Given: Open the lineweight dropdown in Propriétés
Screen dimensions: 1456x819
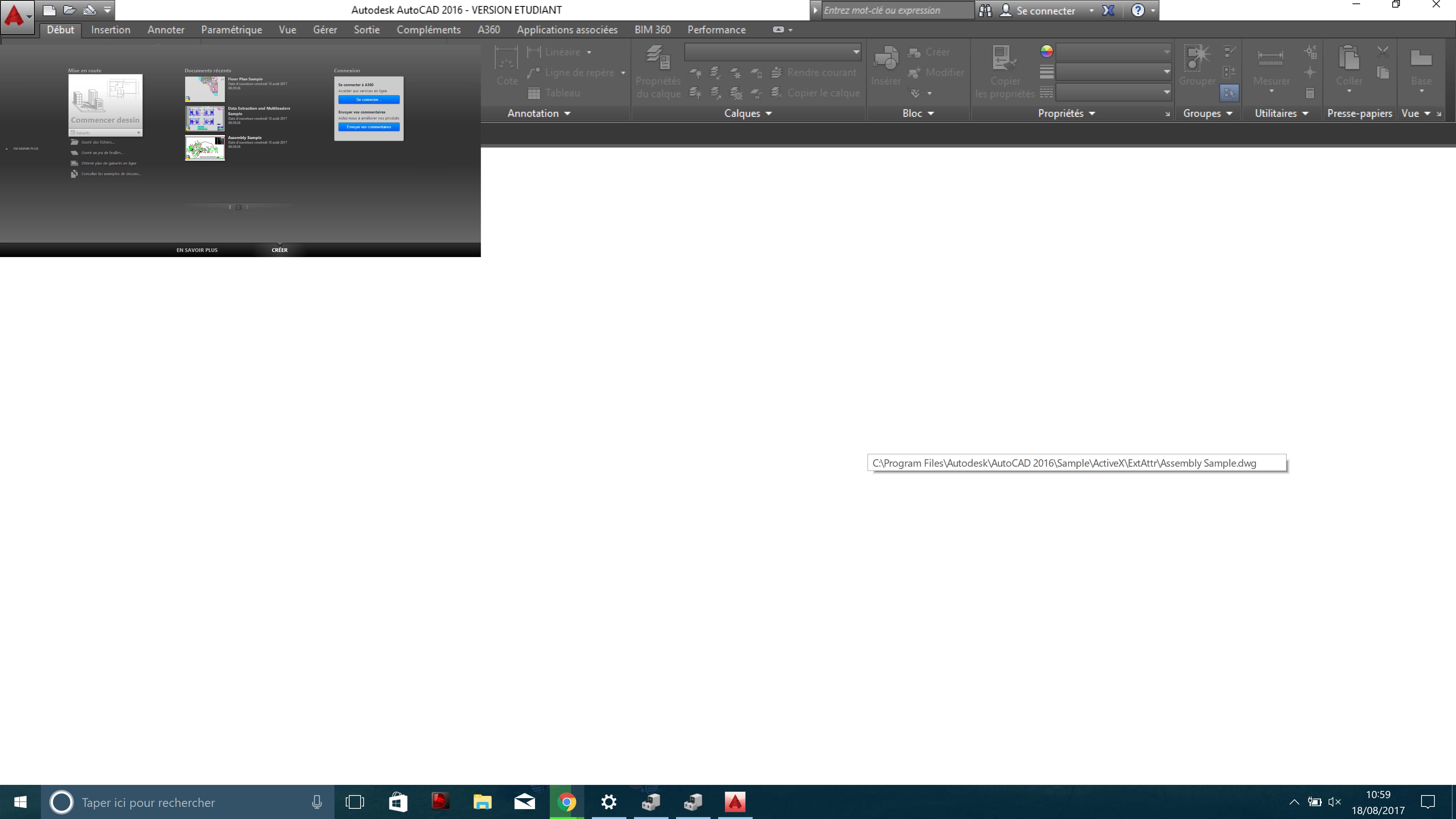Looking at the screenshot, I should click(x=1113, y=72).
